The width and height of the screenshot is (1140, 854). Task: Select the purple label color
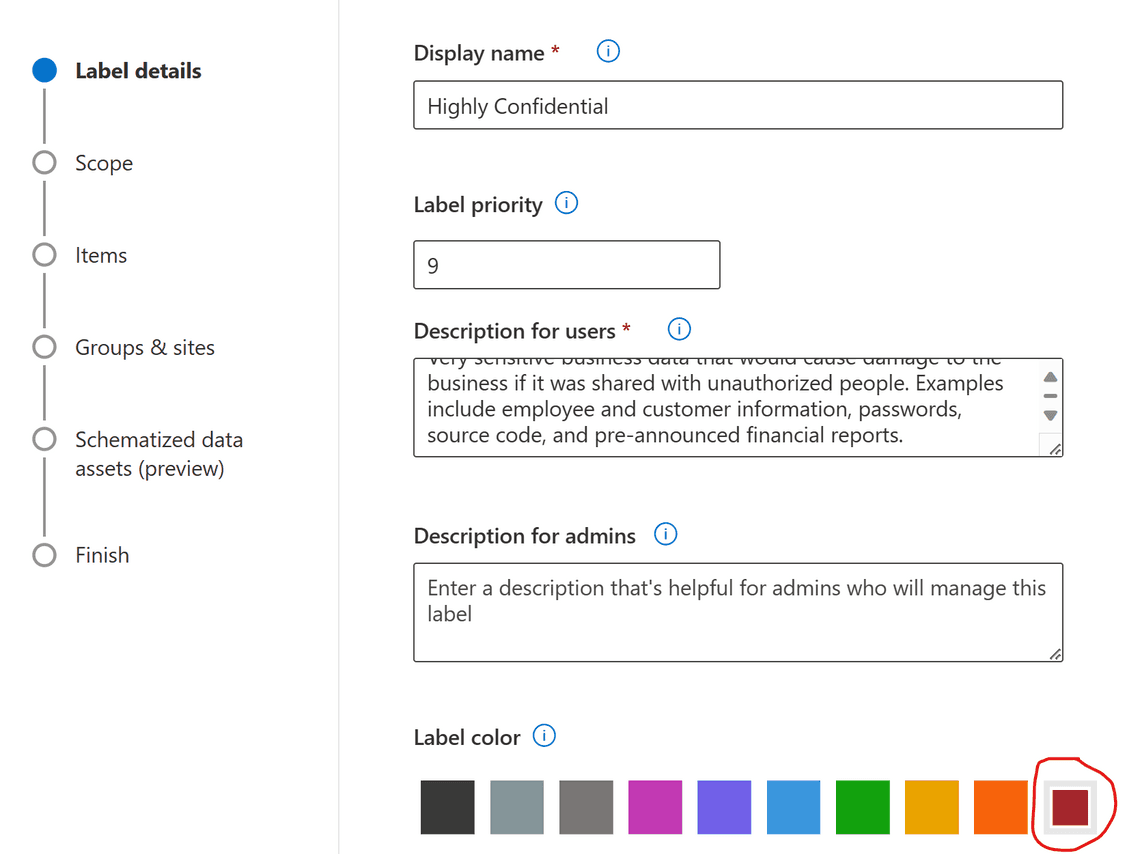coord(724,807)
